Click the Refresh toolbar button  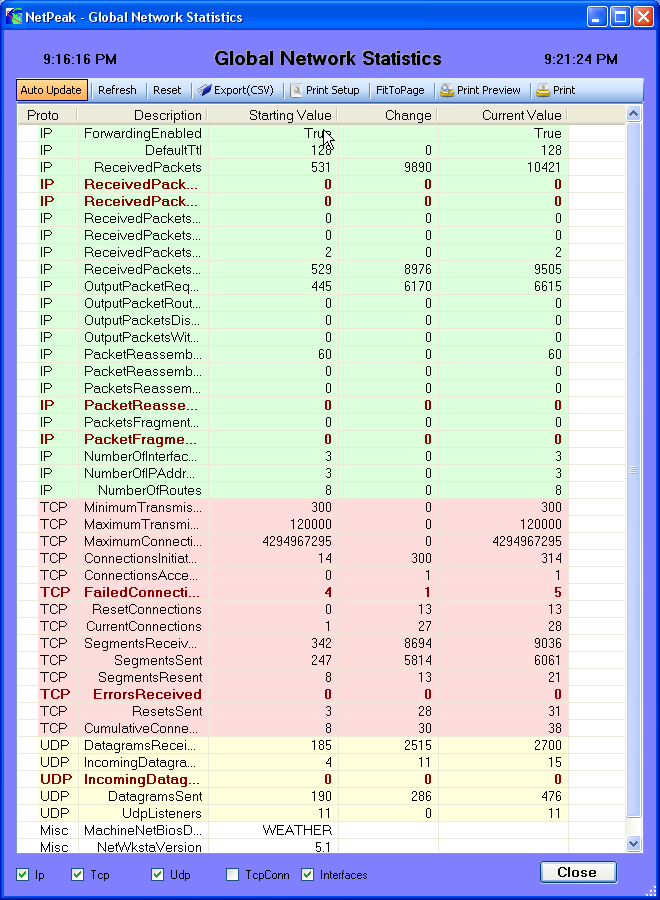pyautogui.click(x=117, y=90)
